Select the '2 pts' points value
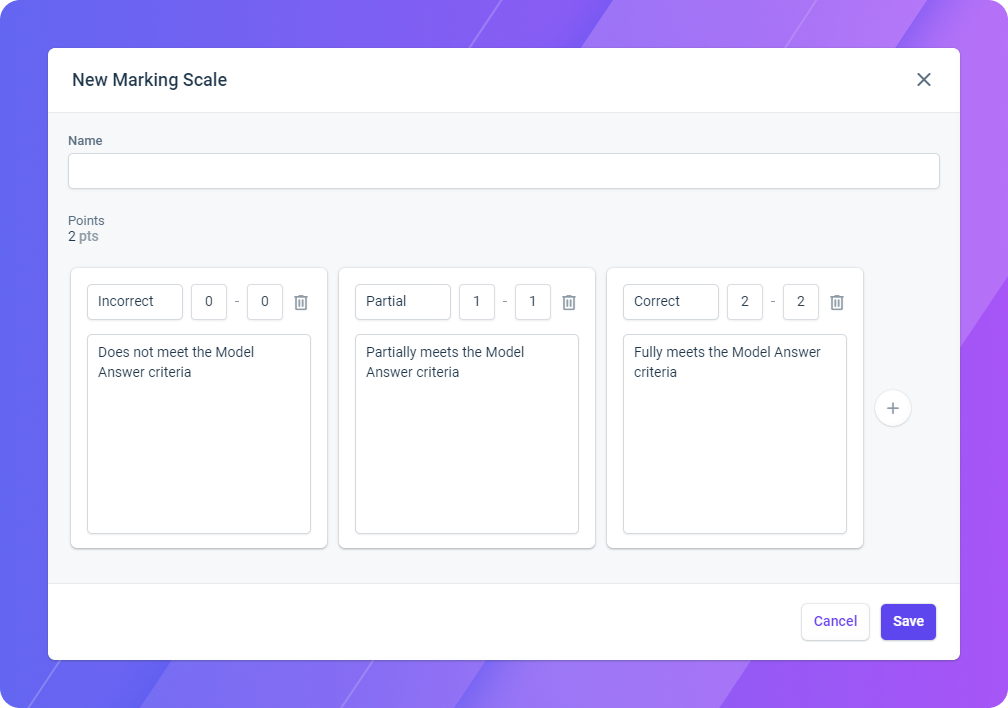1008x708 pixels. [84, 237]
